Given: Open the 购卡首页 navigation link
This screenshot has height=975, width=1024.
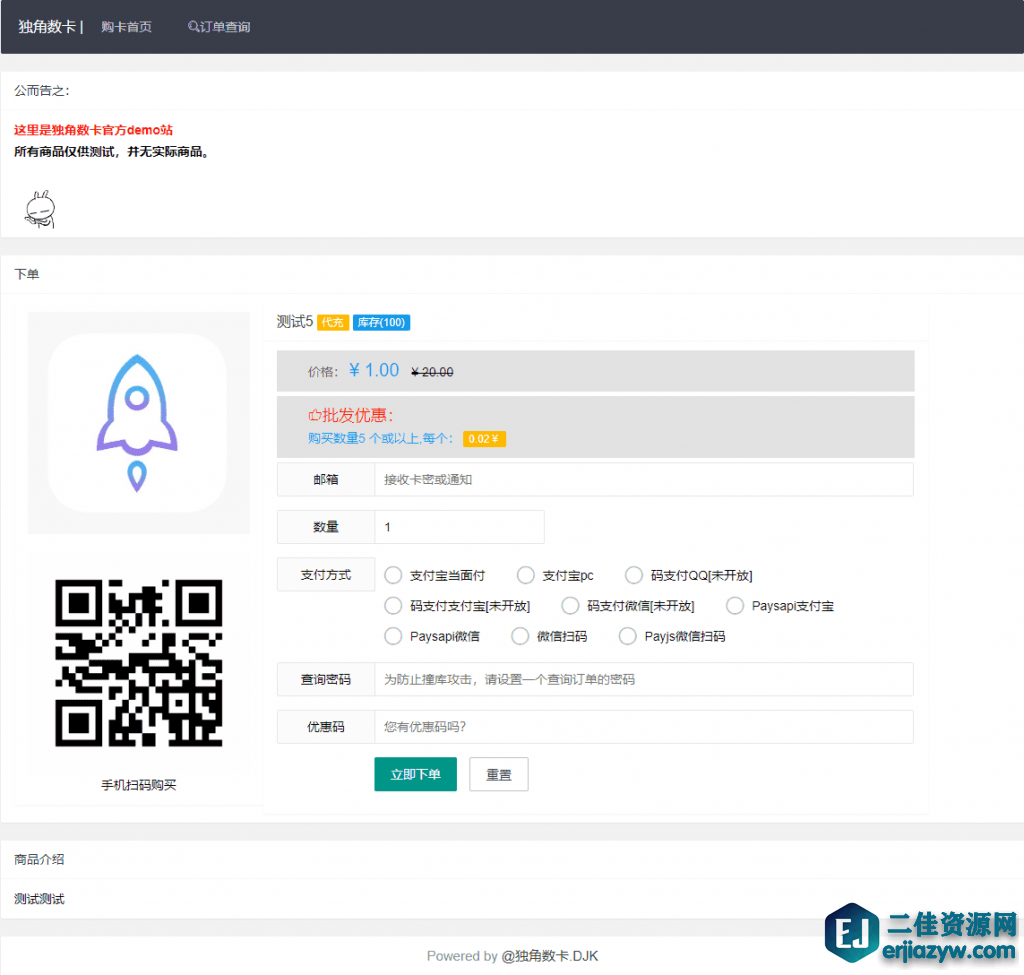Looking at the screenshot, I should coord(127,27).
